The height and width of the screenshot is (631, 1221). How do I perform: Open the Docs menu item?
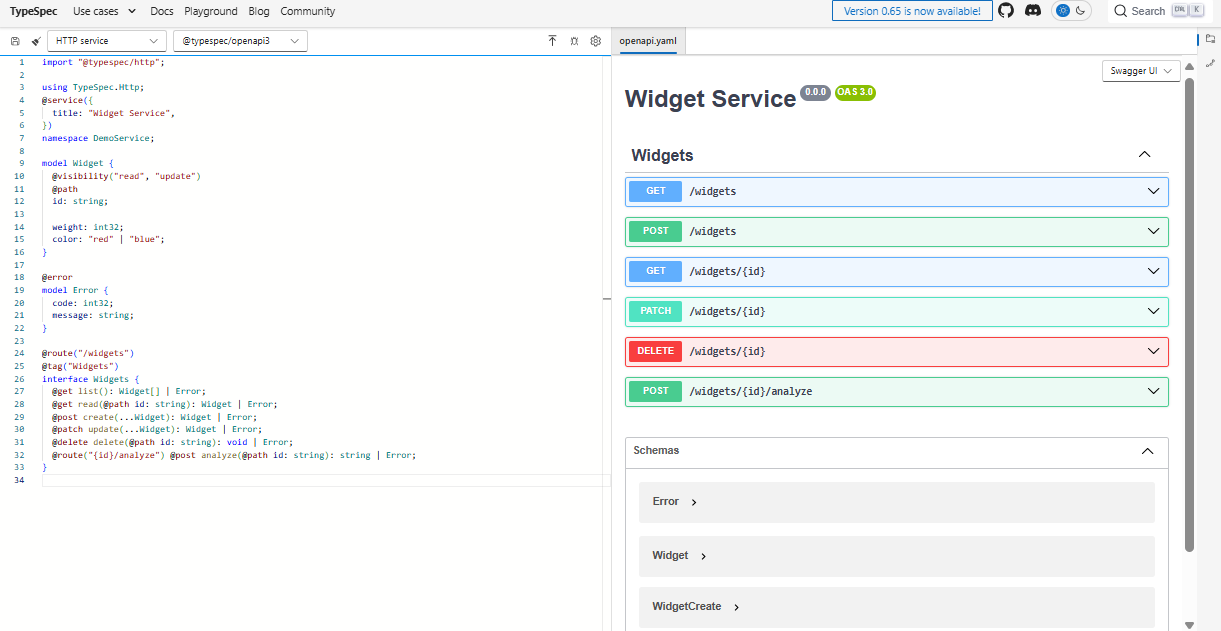[161, 11]
